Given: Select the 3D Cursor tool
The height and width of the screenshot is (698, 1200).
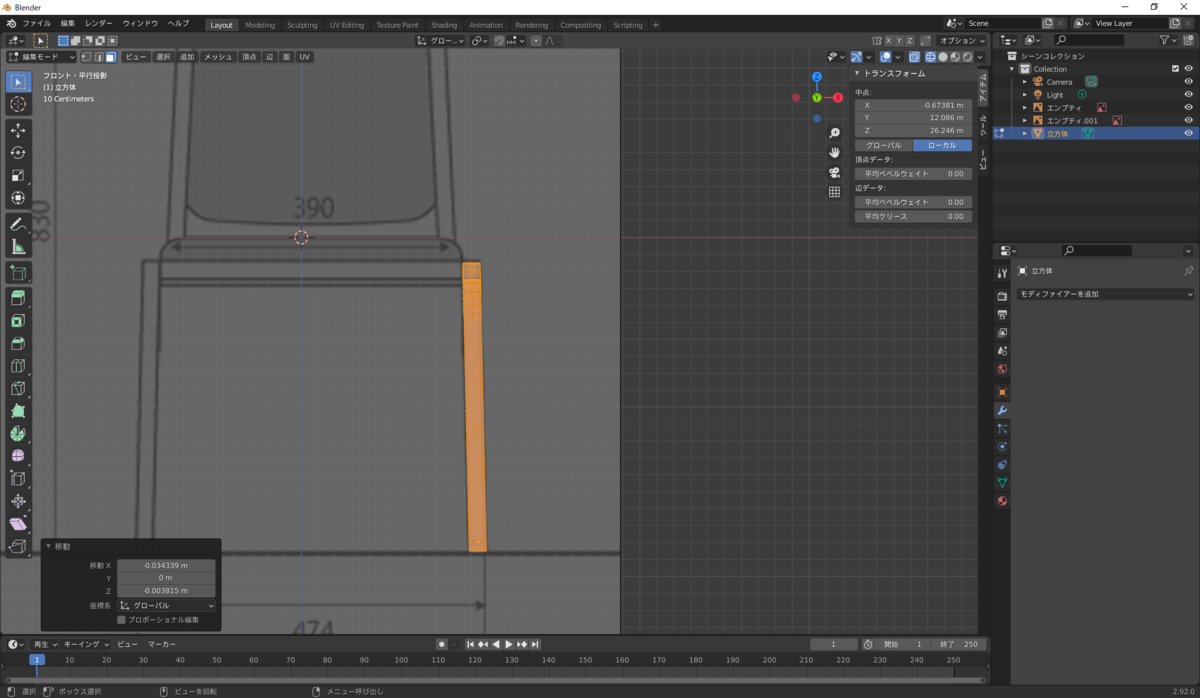Looking at the screenshot, I should click(18, 104).
